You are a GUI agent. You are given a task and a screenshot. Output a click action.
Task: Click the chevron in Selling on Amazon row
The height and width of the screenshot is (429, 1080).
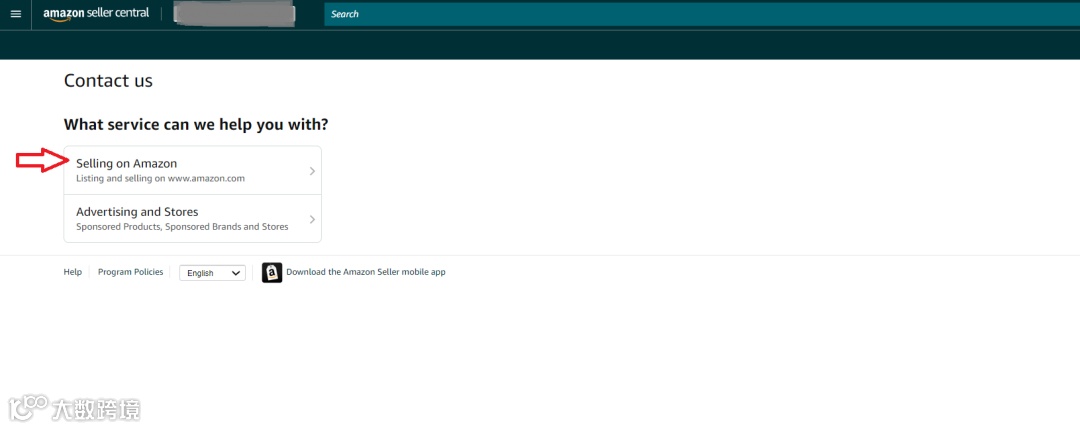click(x=312, y=171)
